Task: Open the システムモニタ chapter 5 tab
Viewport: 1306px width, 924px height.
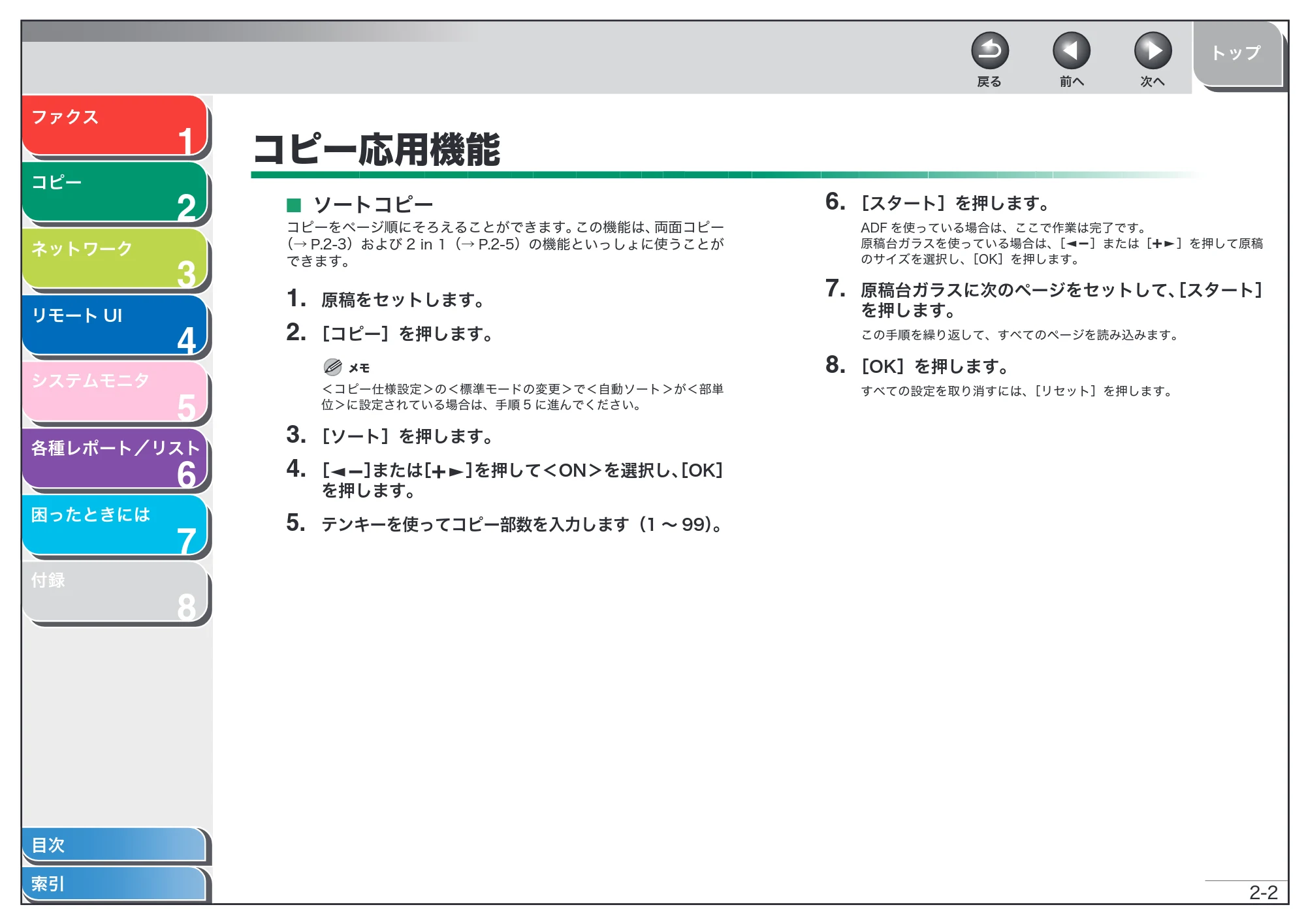Action: coord(115,392)
